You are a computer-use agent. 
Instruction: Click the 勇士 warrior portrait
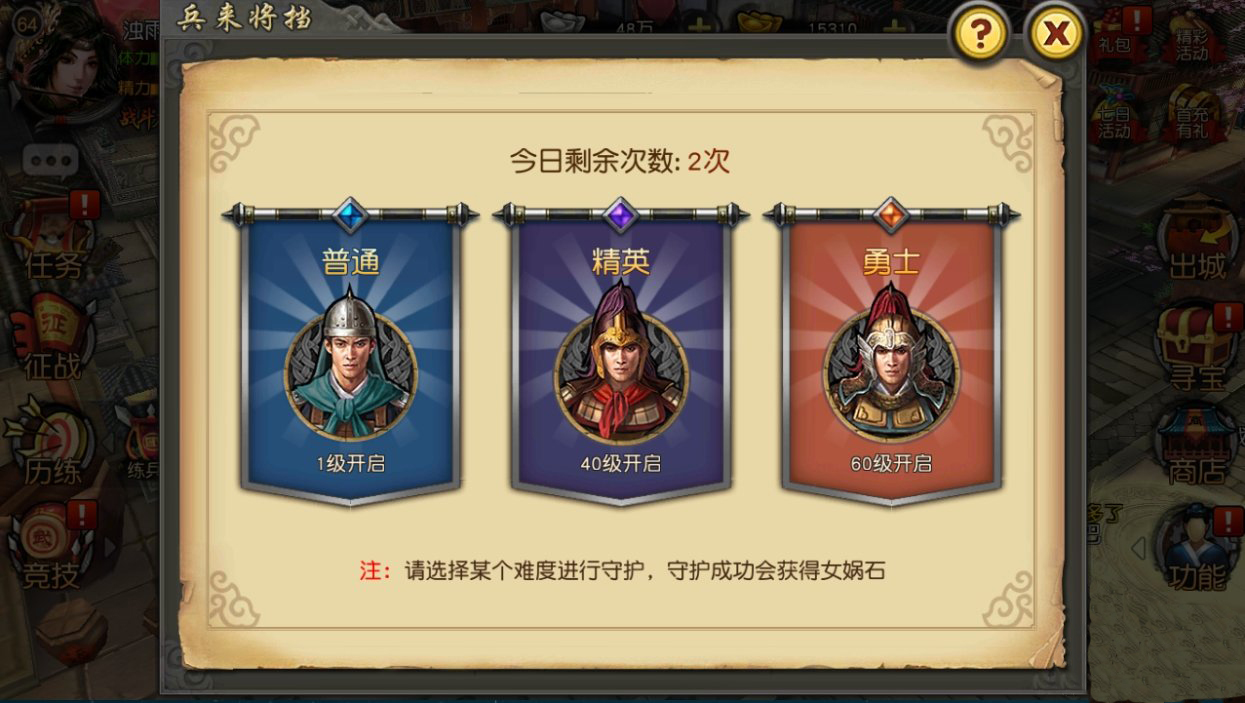coord(891,366)
